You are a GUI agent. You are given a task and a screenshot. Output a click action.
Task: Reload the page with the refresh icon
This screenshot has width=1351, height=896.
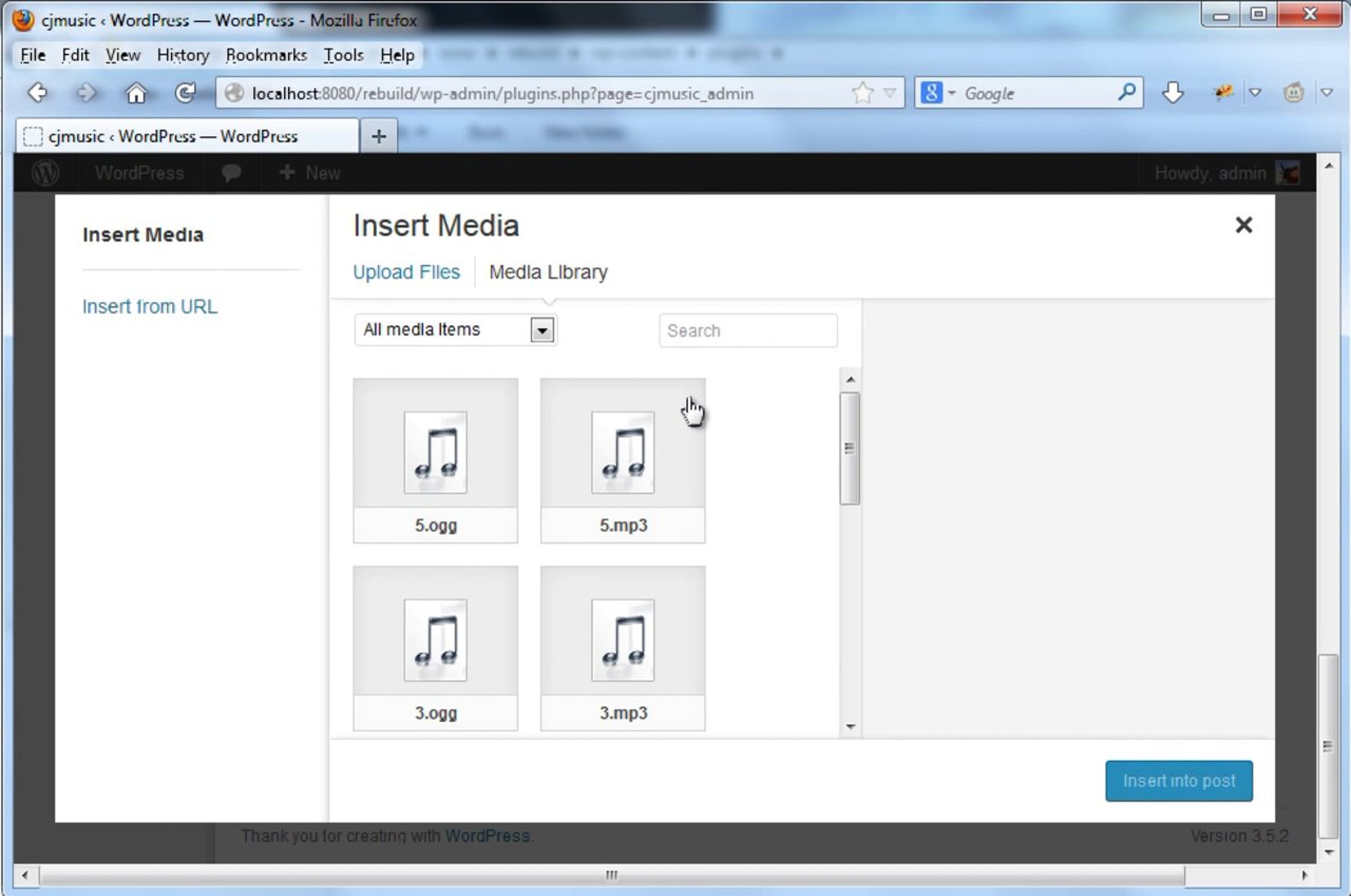click(x=185, y=92)
